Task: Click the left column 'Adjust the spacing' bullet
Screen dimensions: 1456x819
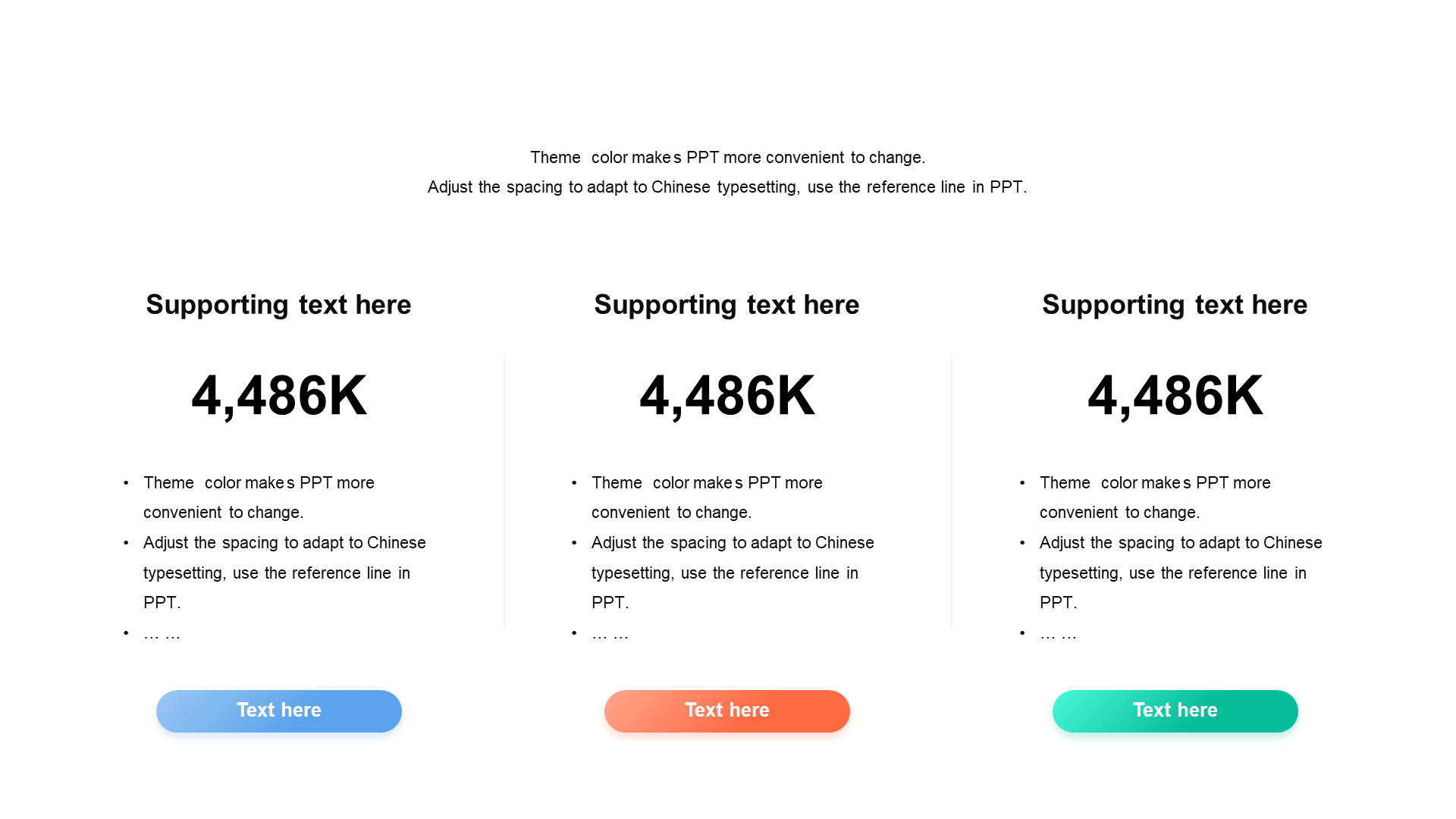Action: [x=284, y=573]
